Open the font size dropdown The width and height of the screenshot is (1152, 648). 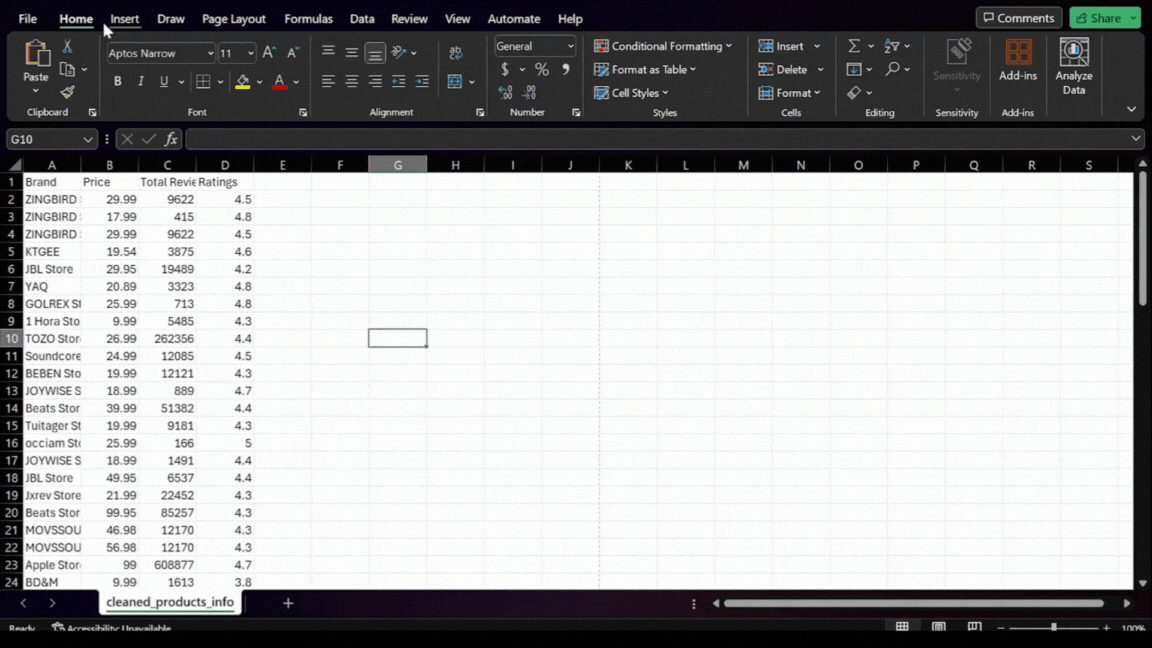(x=251, y=54)
